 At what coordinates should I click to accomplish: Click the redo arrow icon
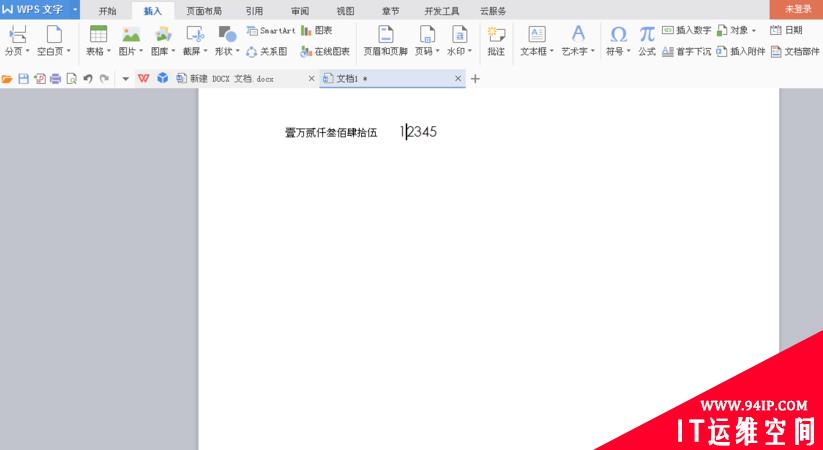[x=104, y=79]
